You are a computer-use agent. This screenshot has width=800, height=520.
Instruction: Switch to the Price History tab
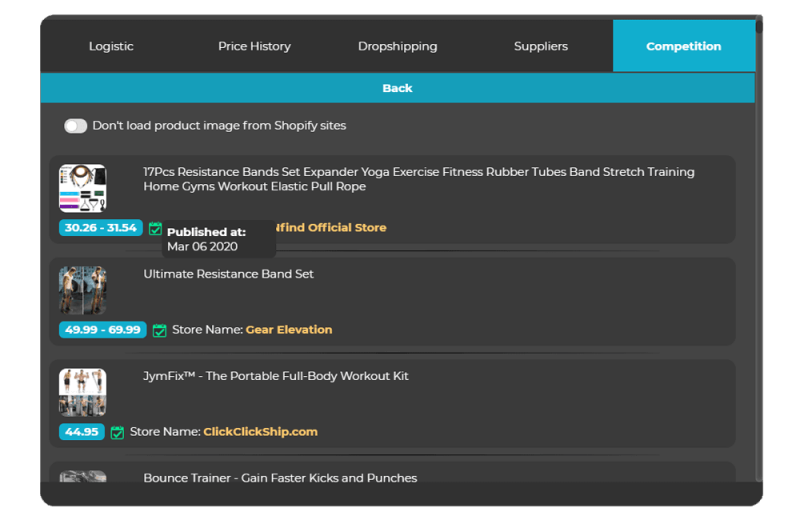coord(254,46)
